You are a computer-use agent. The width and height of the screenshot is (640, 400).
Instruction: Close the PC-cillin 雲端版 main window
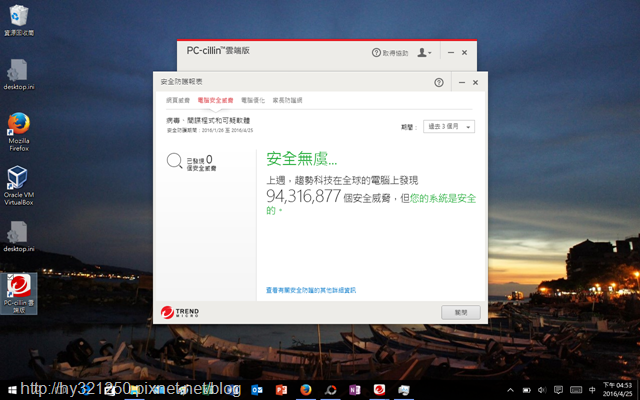[x=464, y=53]
